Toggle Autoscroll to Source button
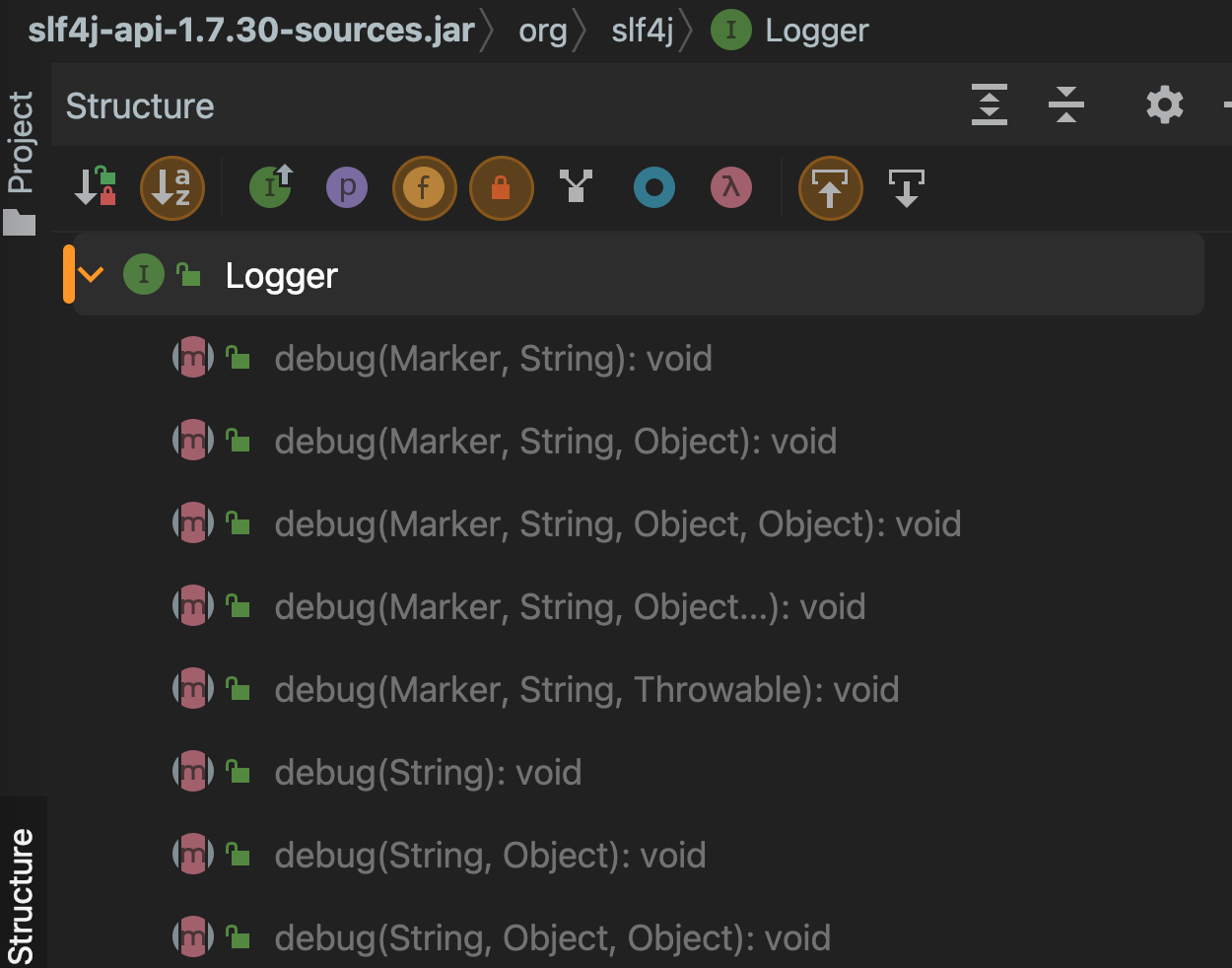1232x968 pixels. tap(830, 187)
